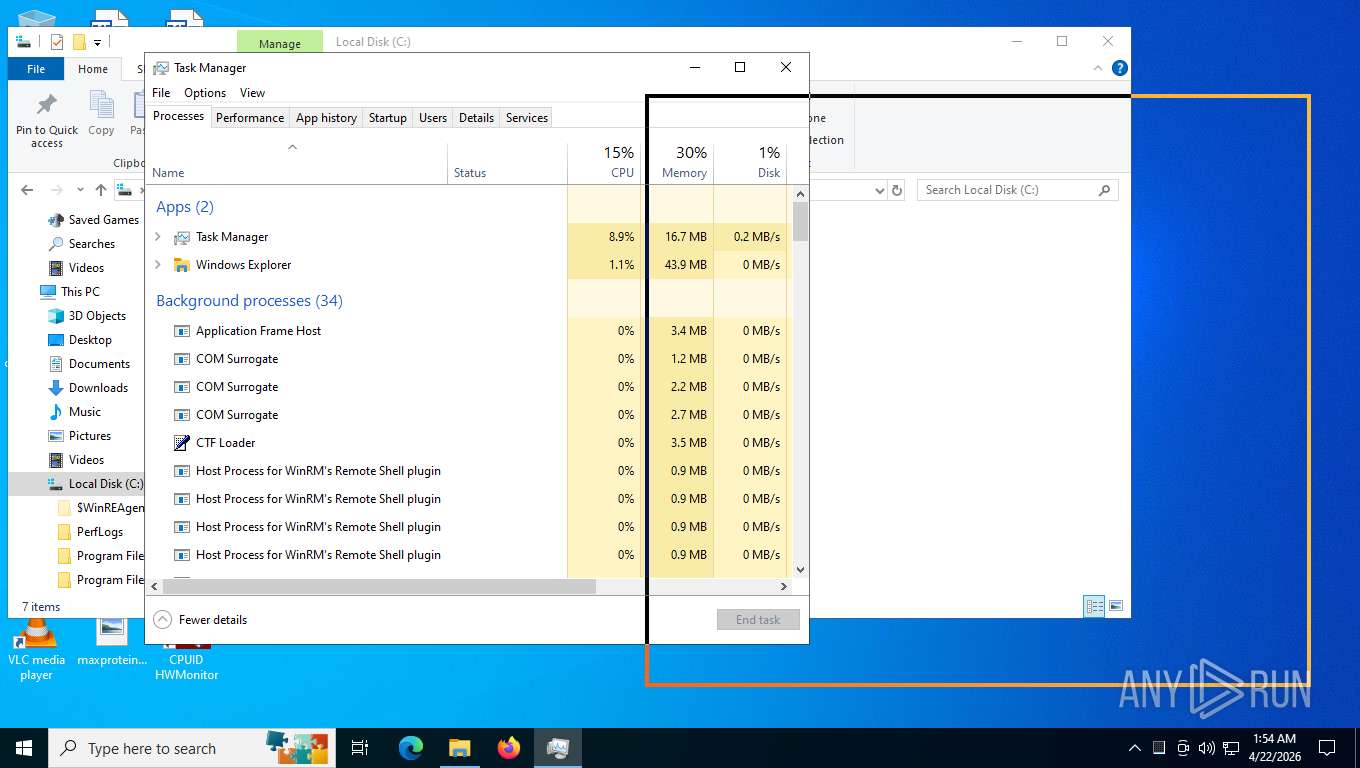Click the Task Manager app icon in process list

[181, 237]
